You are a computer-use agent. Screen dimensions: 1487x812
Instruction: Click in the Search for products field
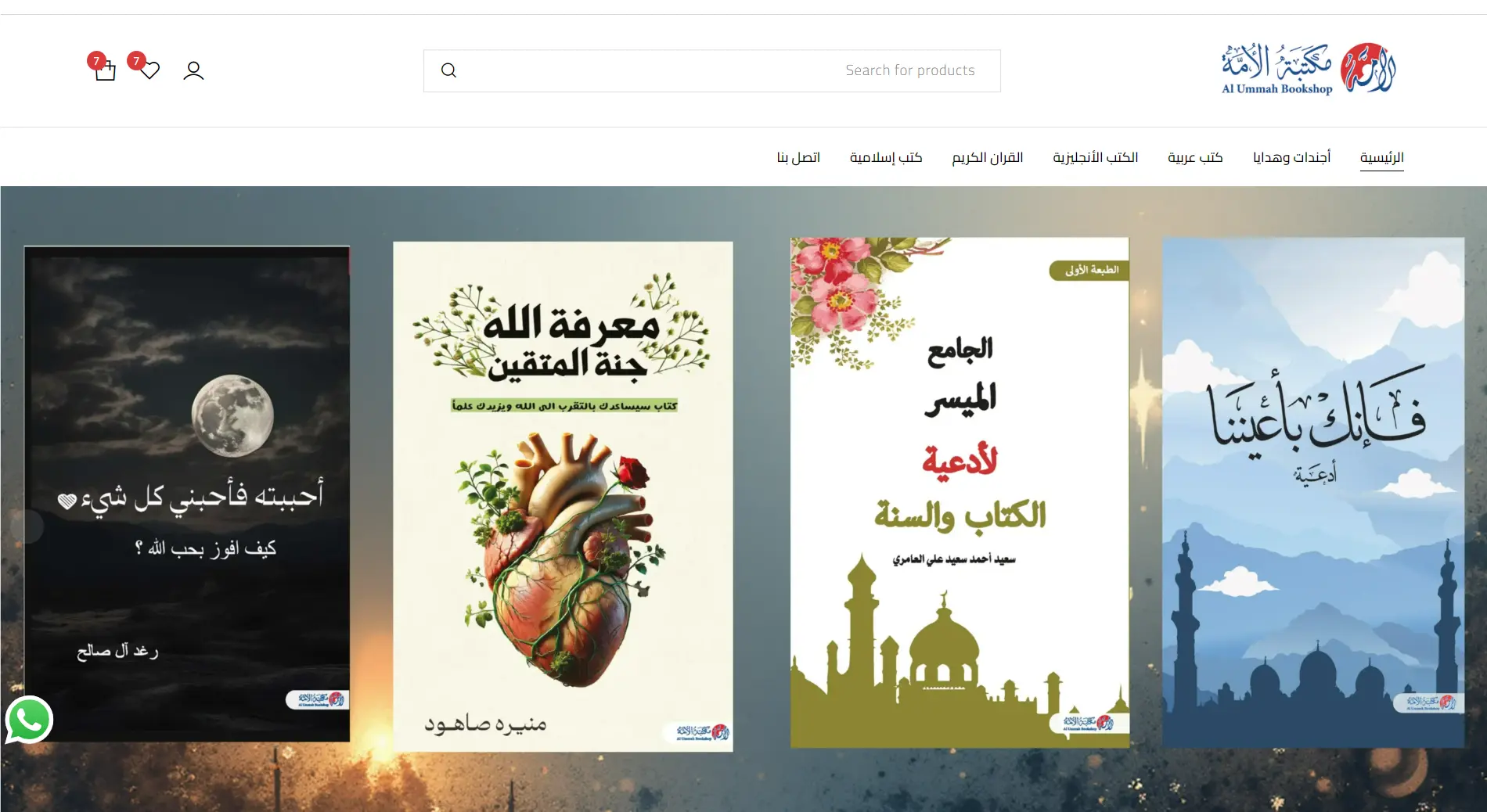click(x=720, y=70)
